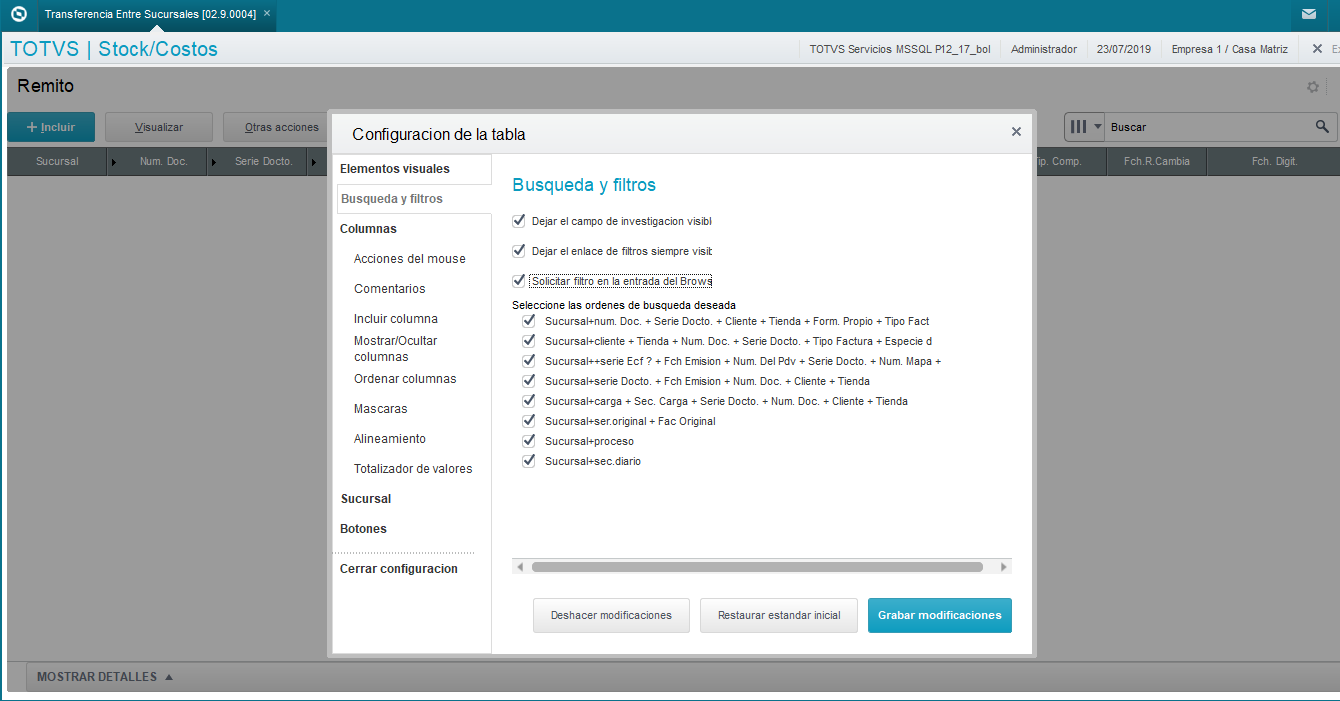Click the X icon next to Empresa 1 / Casa Matriz
This screenshot has height=701, width=1340.
[1317, 48]
